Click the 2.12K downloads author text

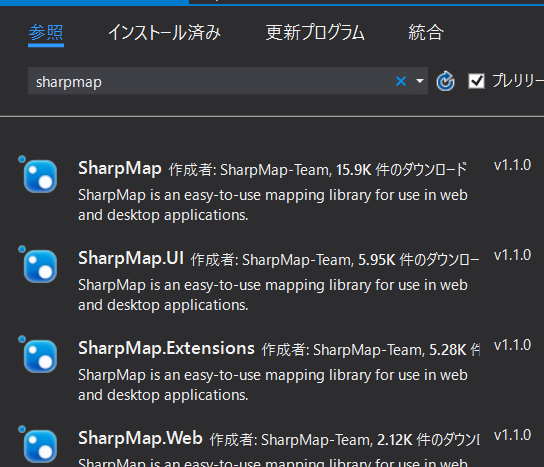(345, 440)
